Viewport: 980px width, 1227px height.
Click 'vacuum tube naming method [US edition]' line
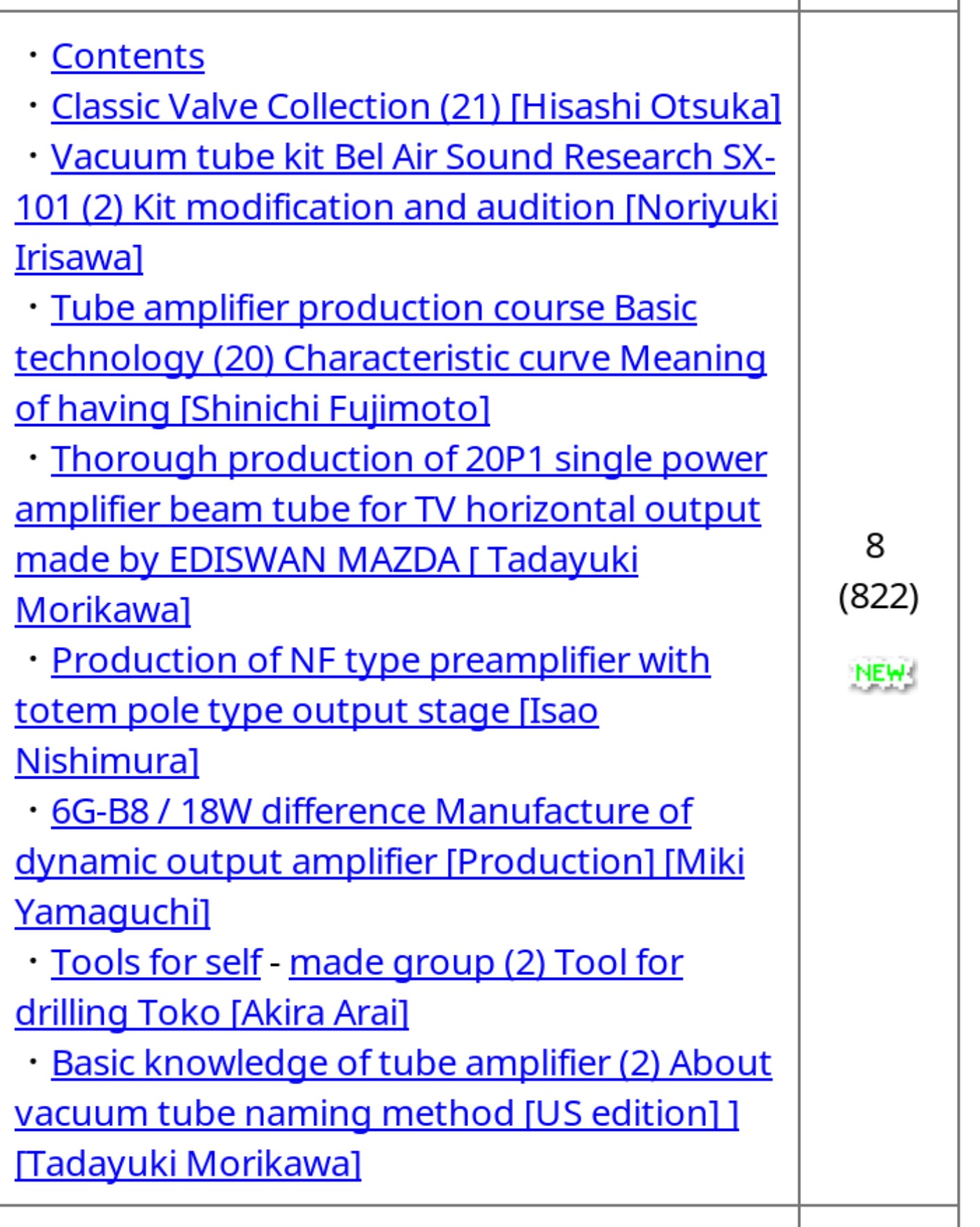377,1113
